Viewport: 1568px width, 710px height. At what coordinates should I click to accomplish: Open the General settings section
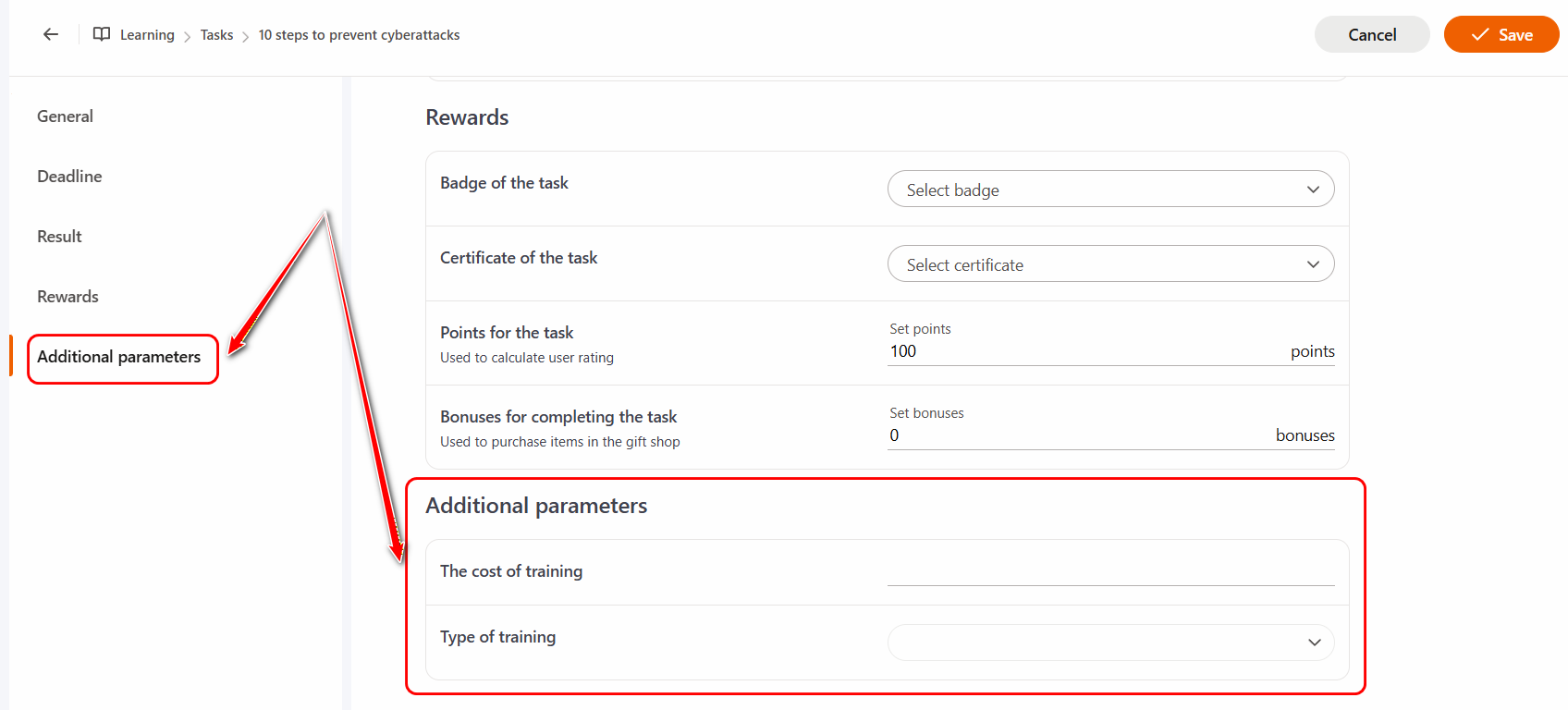click(x=65, y=116)
